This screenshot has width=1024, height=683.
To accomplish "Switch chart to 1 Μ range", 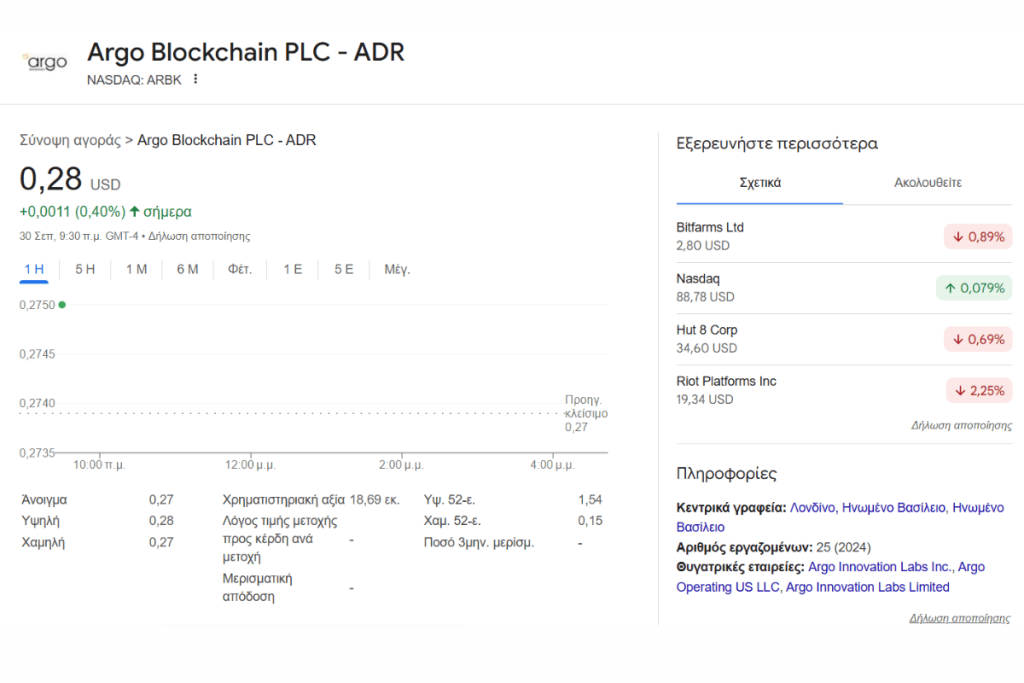I will tap(136, 269).
